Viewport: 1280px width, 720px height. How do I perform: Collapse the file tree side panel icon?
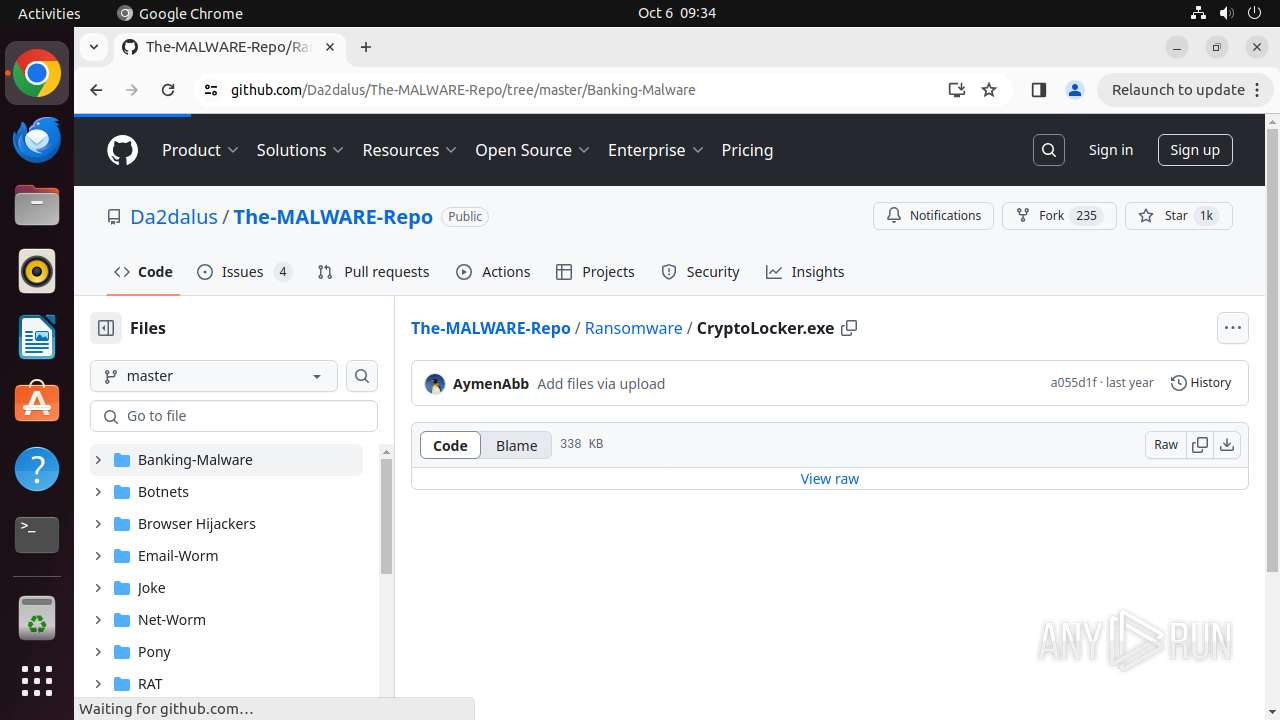[105, 328]
